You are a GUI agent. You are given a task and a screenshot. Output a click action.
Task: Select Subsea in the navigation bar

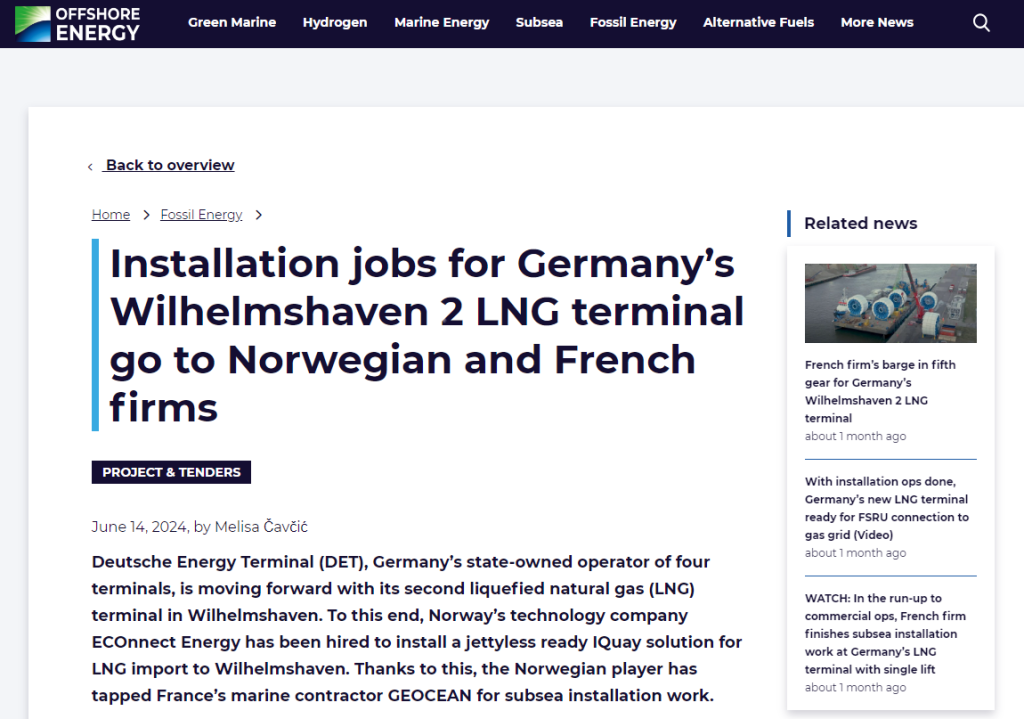(x=539, y=22)
